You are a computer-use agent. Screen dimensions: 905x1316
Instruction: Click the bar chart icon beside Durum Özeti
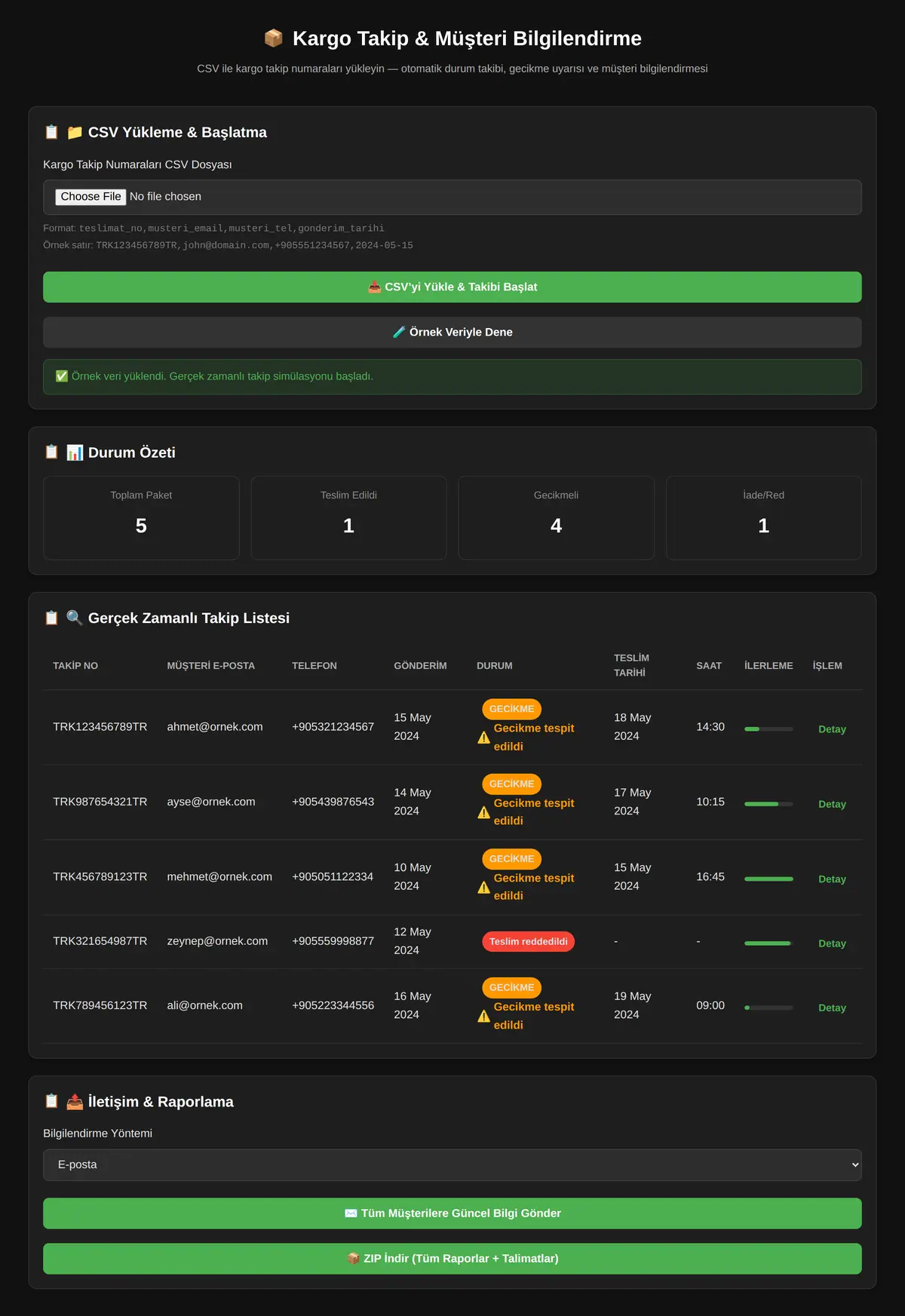tap(75, 452)
